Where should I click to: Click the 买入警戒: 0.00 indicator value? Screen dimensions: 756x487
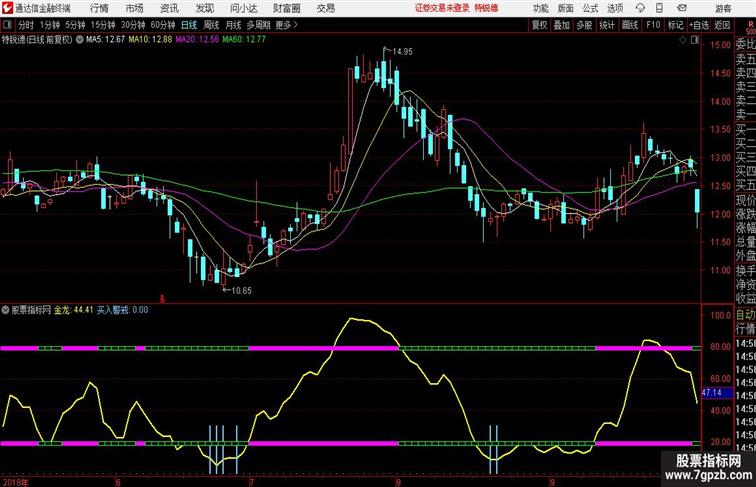click(122, 310)
